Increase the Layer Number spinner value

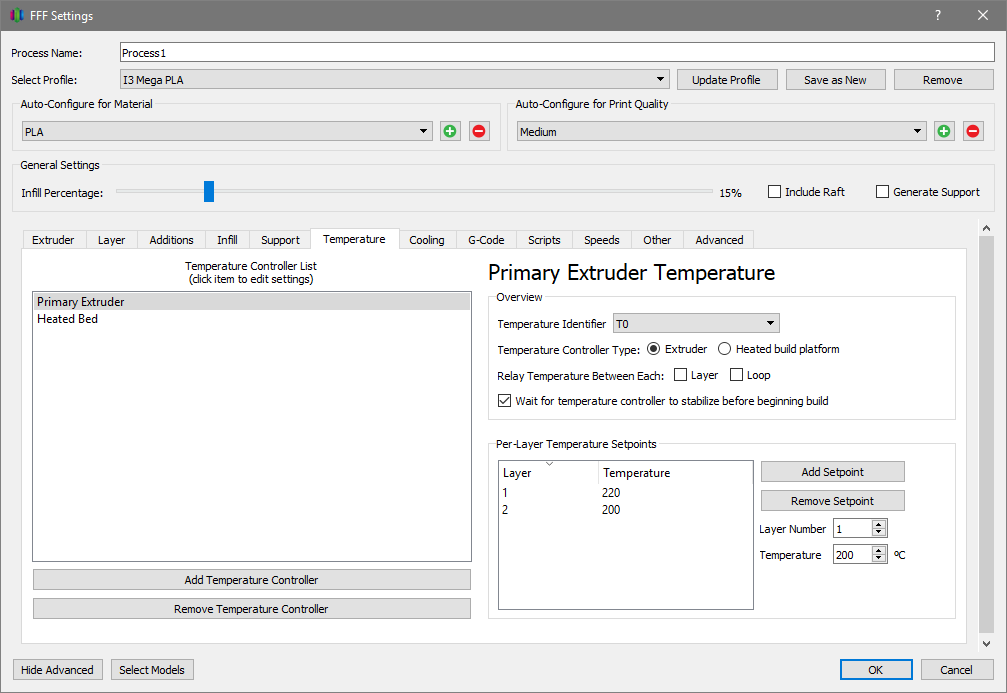879,524
